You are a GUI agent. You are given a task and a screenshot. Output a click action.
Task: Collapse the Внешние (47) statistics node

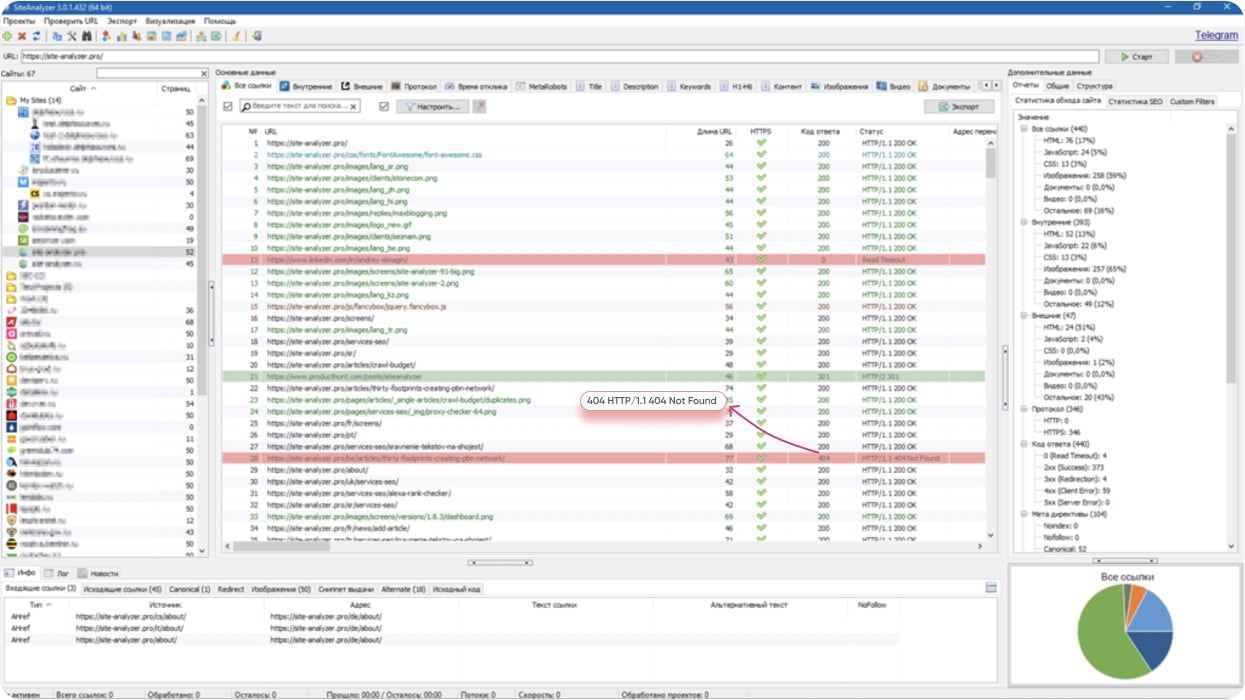point(1023,315)
